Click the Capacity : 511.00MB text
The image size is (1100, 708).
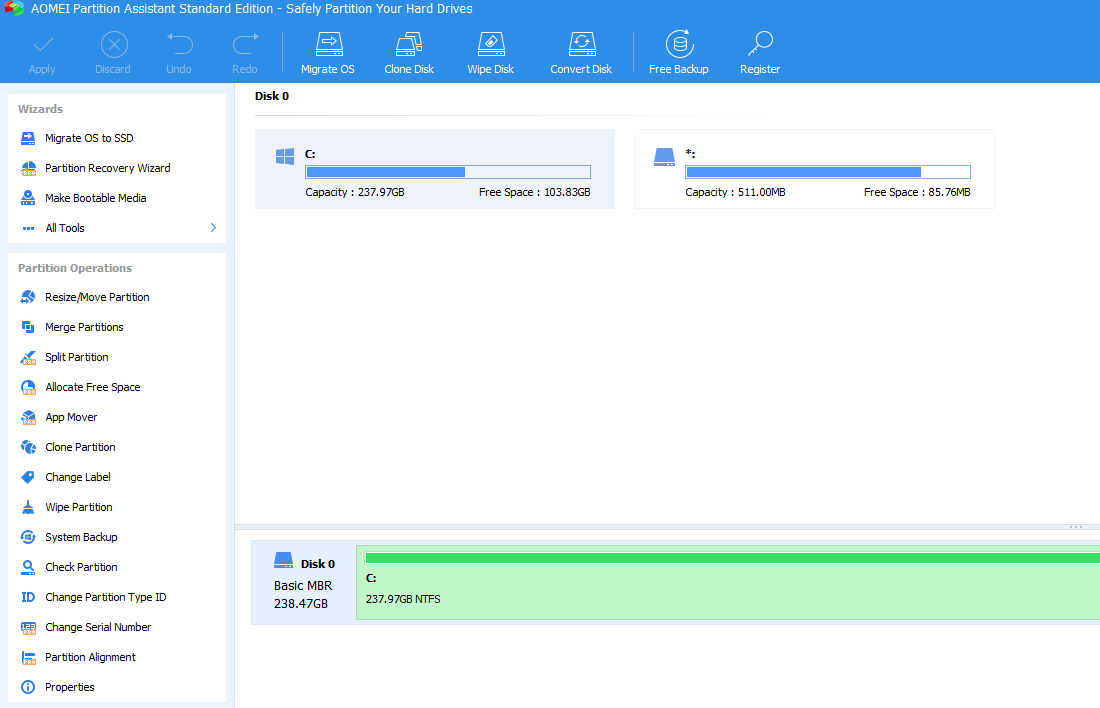tap(735, 192)
